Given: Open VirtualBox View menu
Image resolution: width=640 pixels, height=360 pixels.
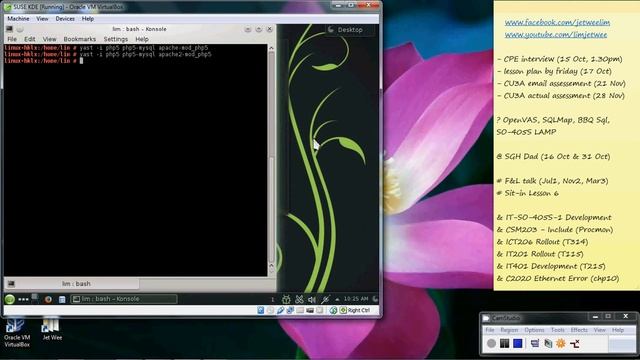Looking at the screenshot, I should coord(42,19).
